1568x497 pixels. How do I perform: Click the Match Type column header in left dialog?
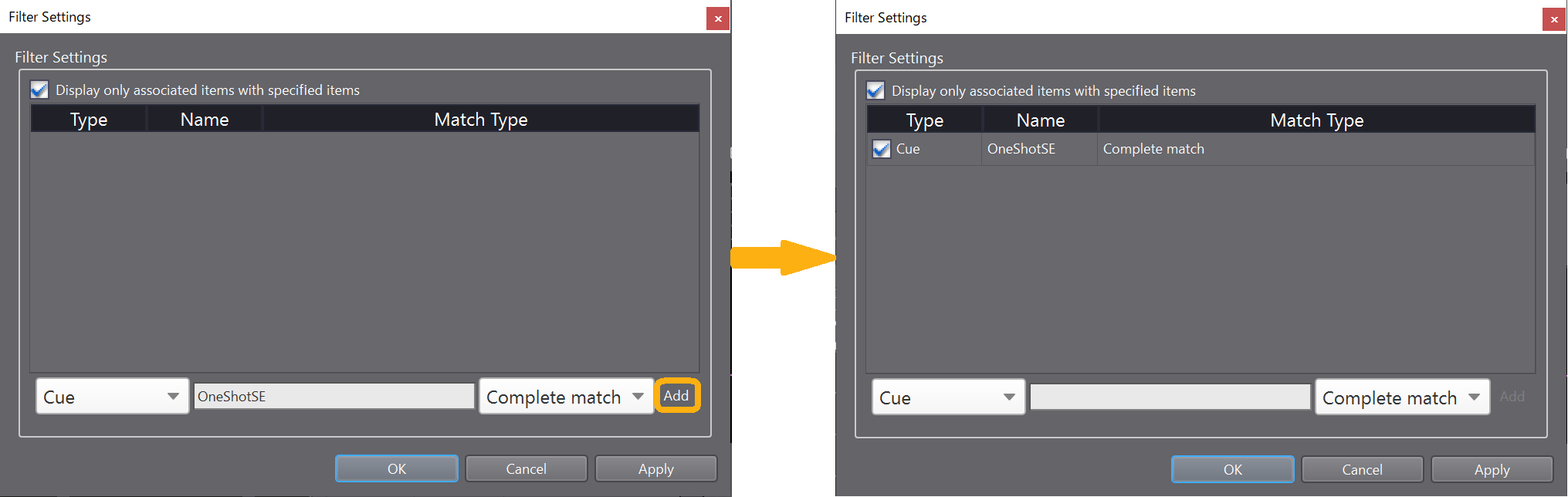[481, 120]
